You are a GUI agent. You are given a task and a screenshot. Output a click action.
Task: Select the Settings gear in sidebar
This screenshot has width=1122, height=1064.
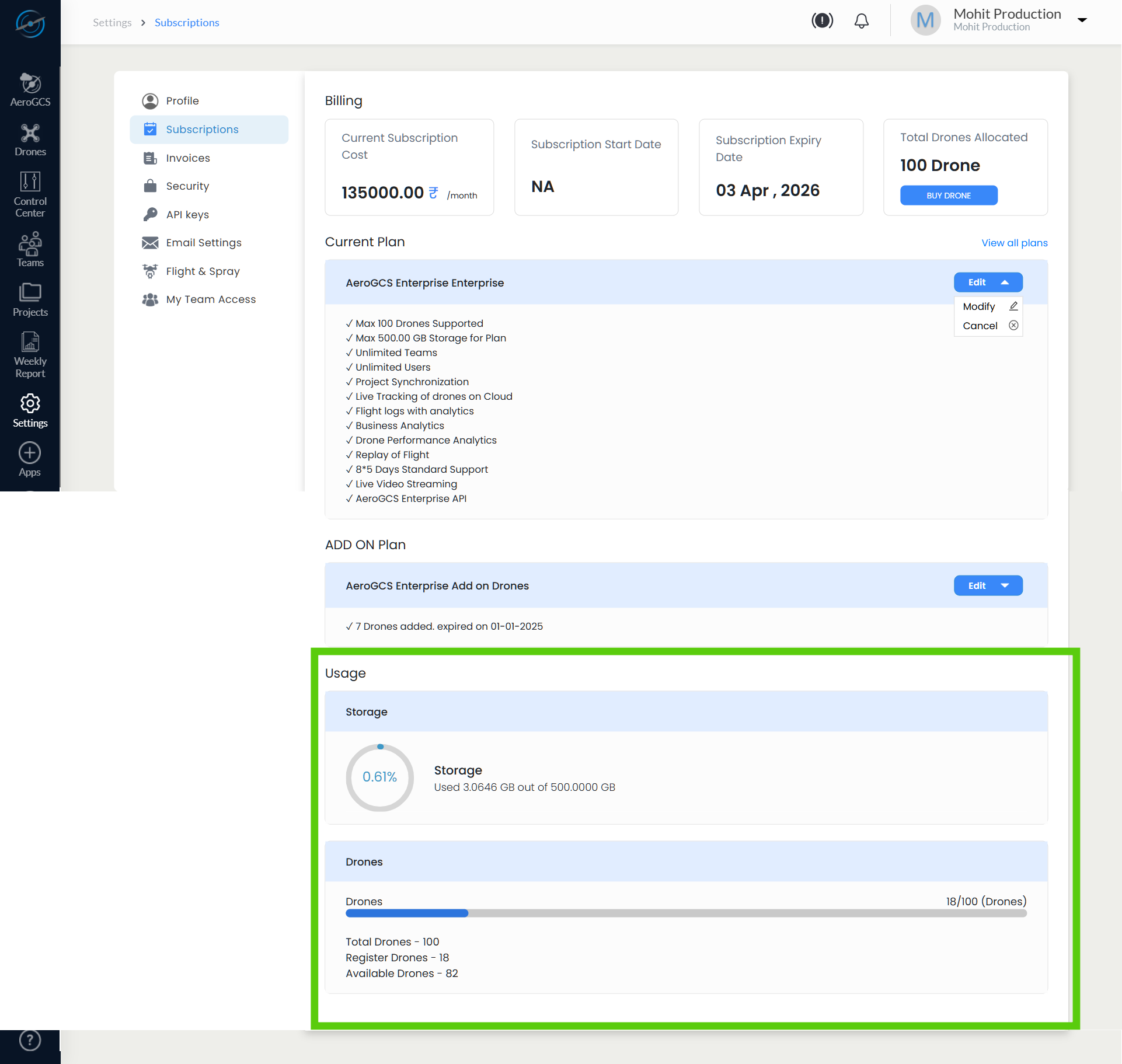30,411
